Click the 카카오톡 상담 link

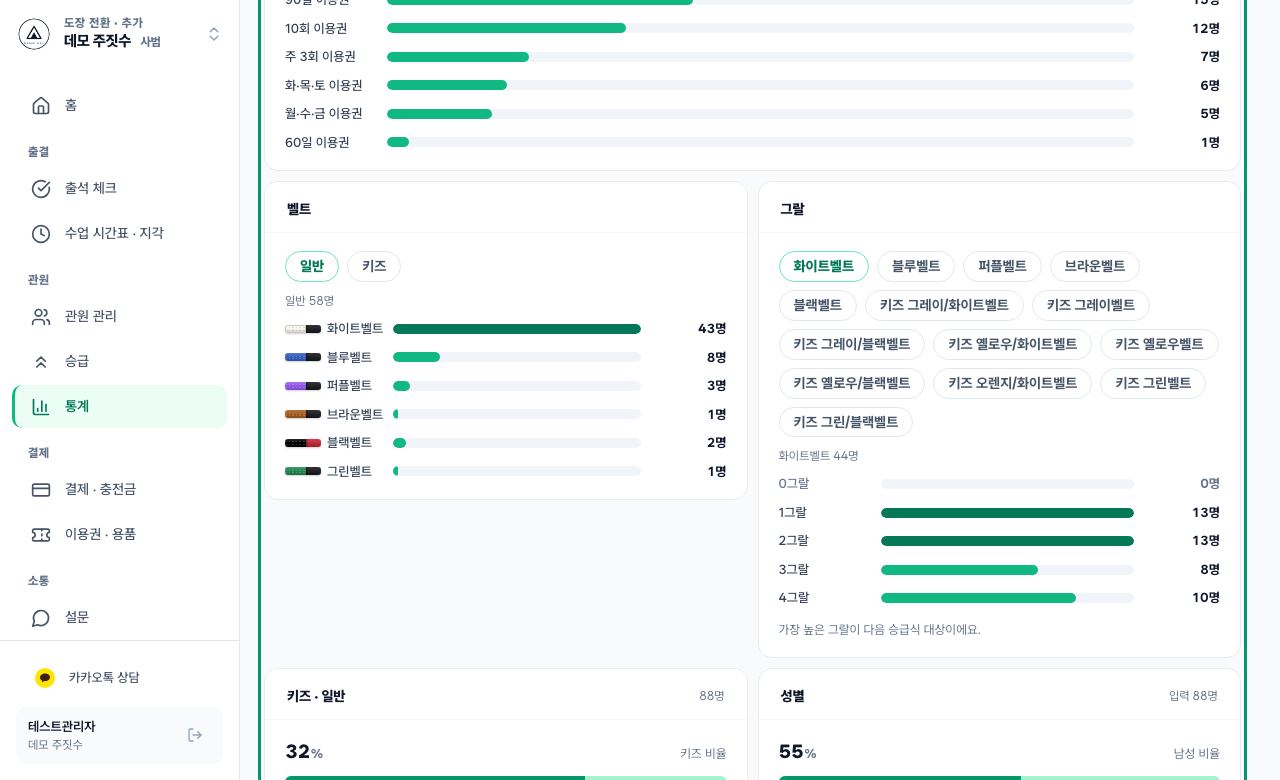120,677
